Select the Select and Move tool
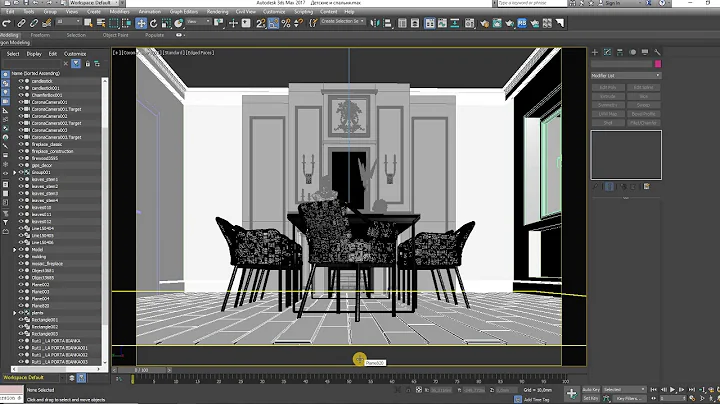The height and width of the screenshot is (404, 720). coord(141,23)
